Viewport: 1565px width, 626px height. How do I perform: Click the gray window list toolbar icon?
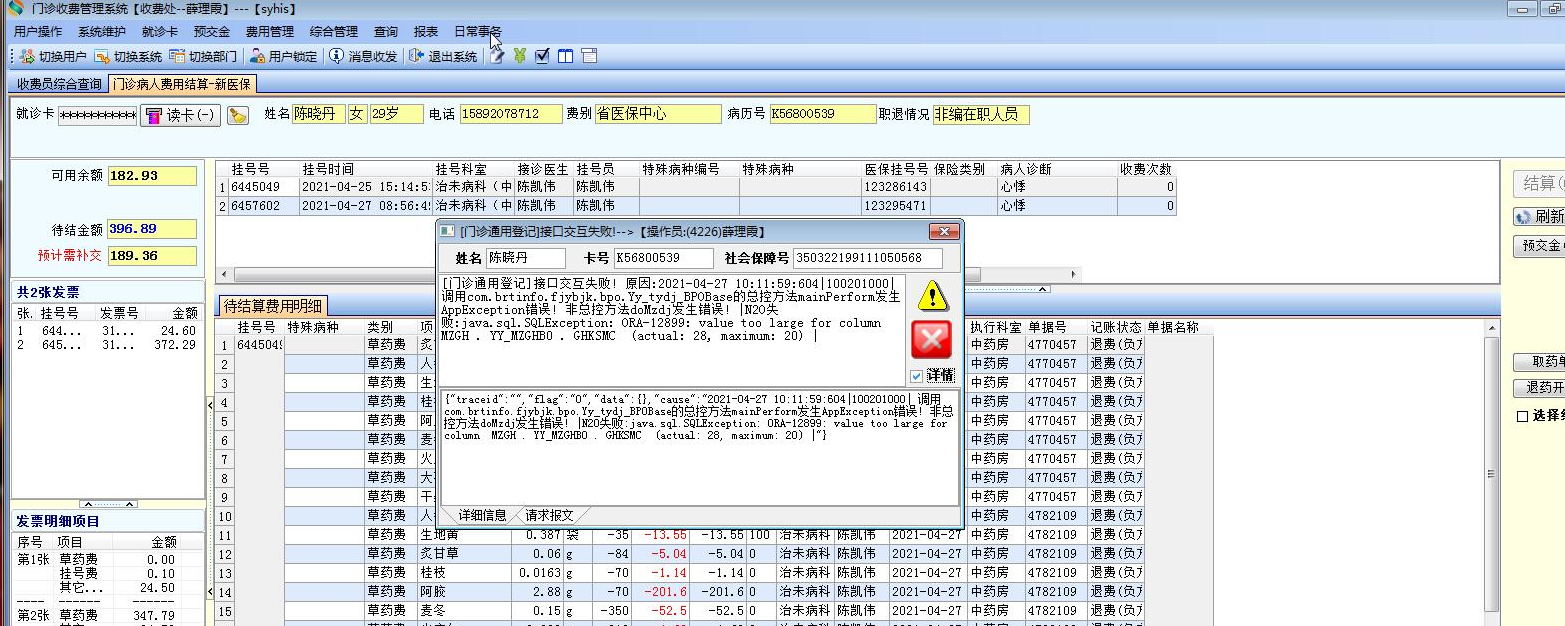click(589, 56)
